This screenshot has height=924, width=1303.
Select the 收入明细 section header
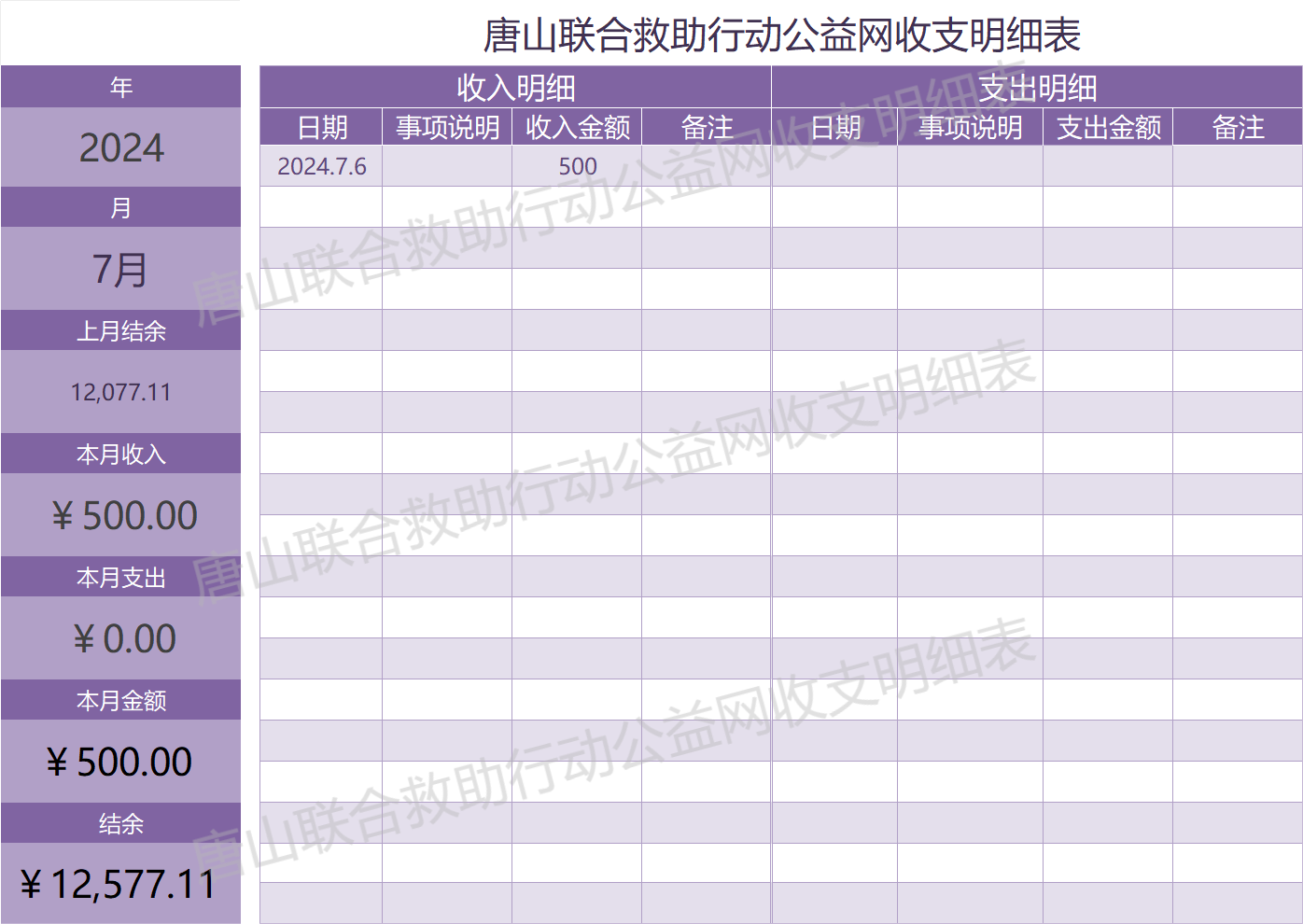(515, 88)
